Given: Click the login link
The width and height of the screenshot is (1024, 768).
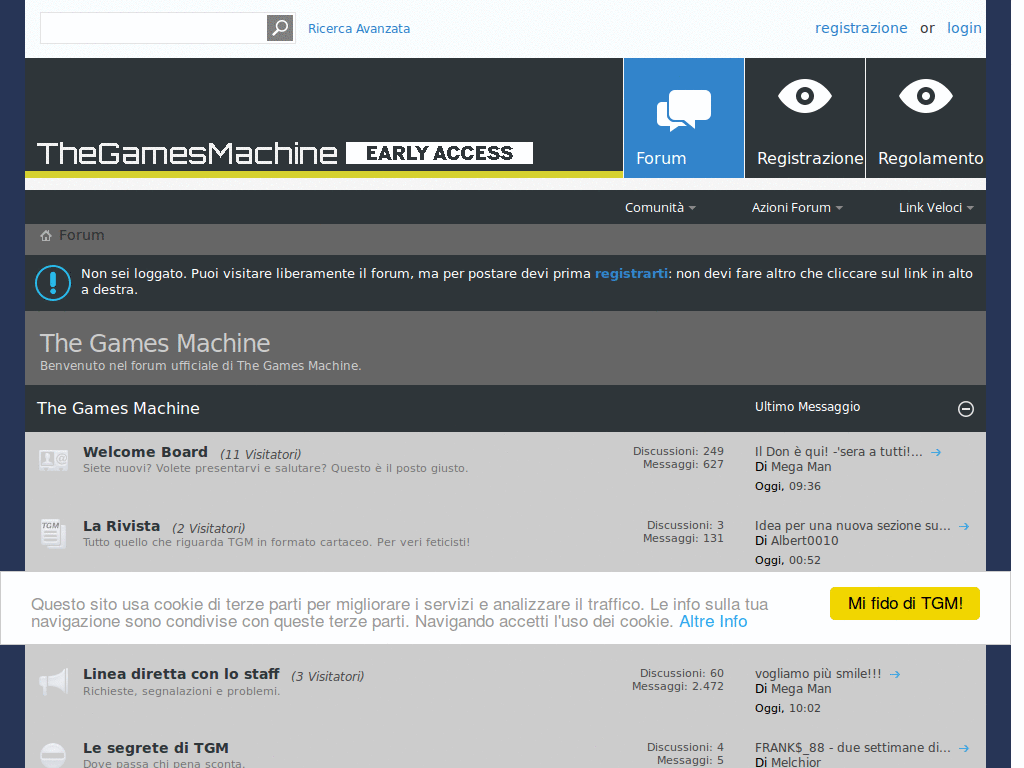Looking at the screenshot, I should click(964, 28).
